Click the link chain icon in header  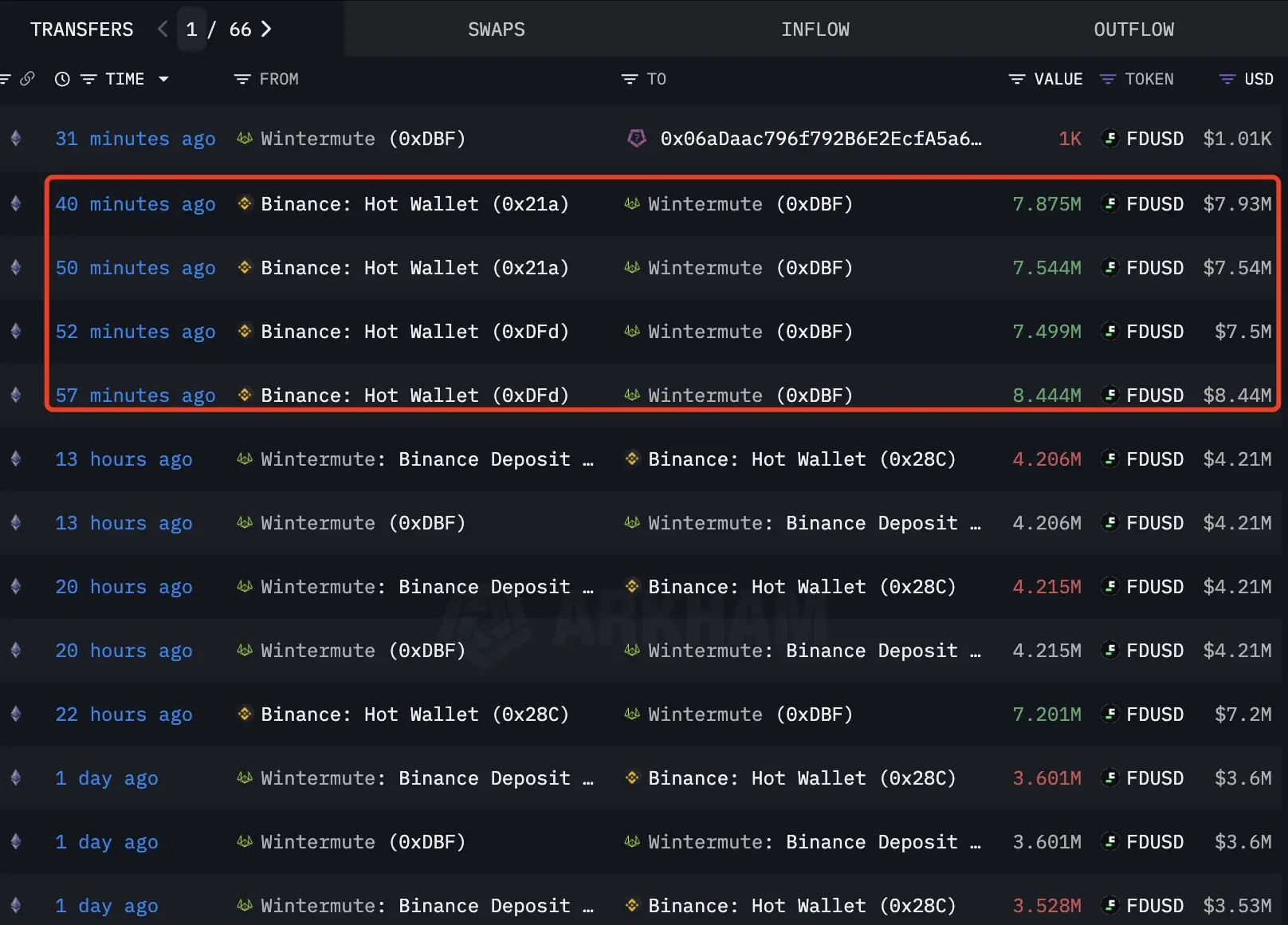click(27, 79)
